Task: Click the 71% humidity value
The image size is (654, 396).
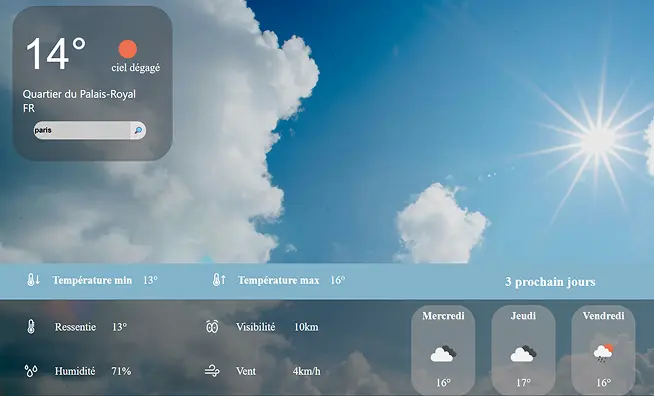Action: [x=121, y=371]
